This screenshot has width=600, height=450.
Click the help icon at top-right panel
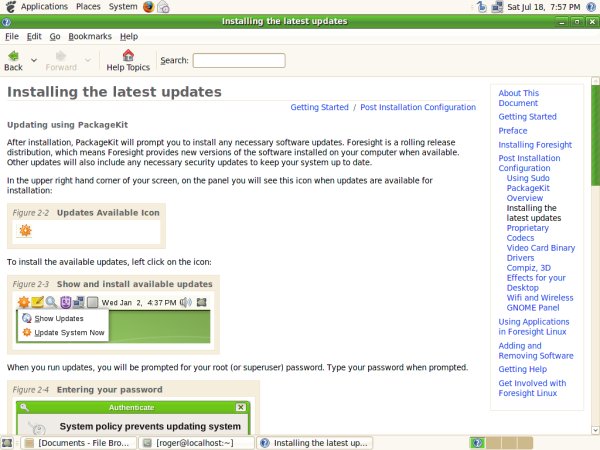(x=591, y=7)
